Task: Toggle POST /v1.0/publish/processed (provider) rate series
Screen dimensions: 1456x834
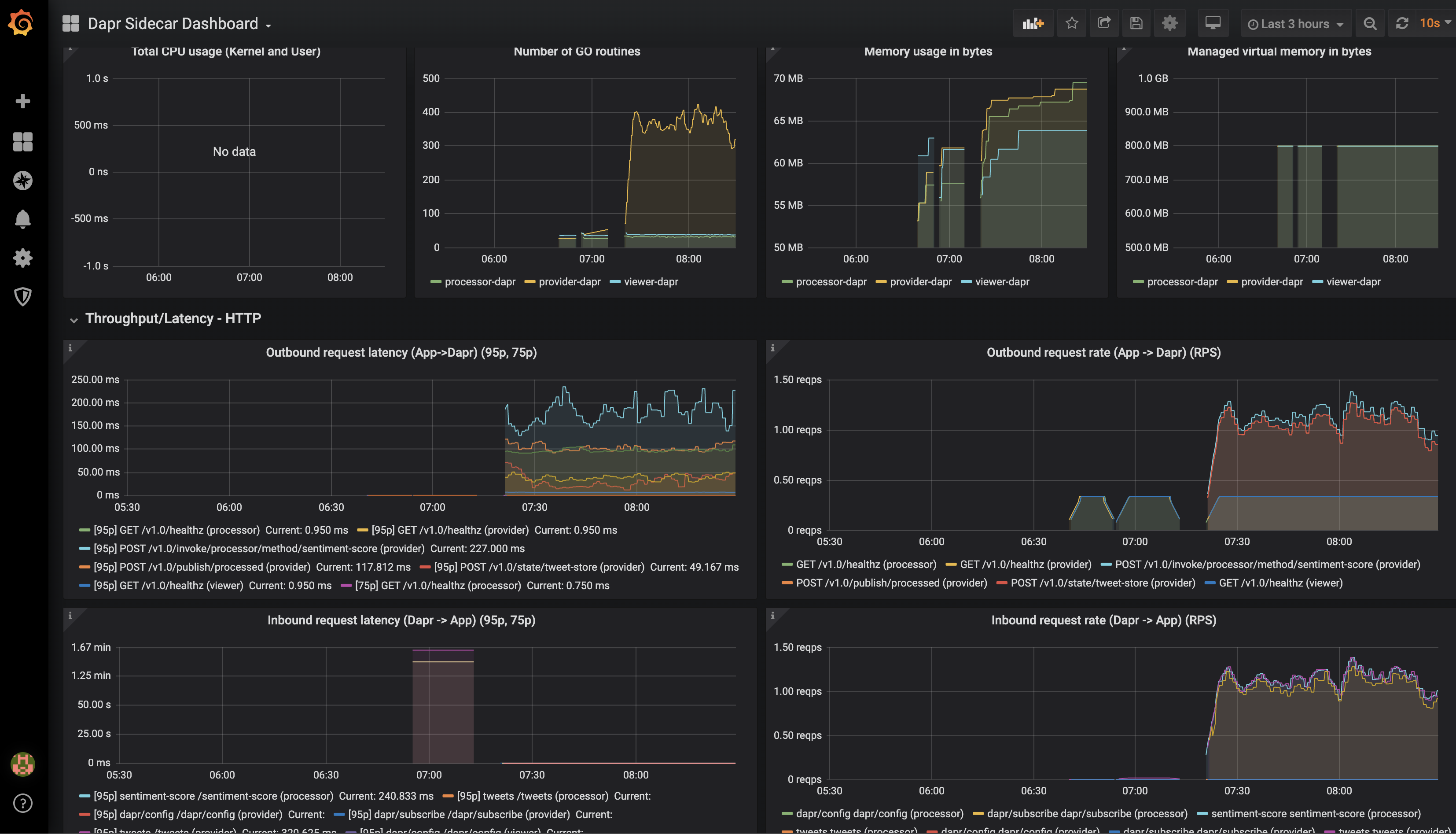Action: pos(891,583)
